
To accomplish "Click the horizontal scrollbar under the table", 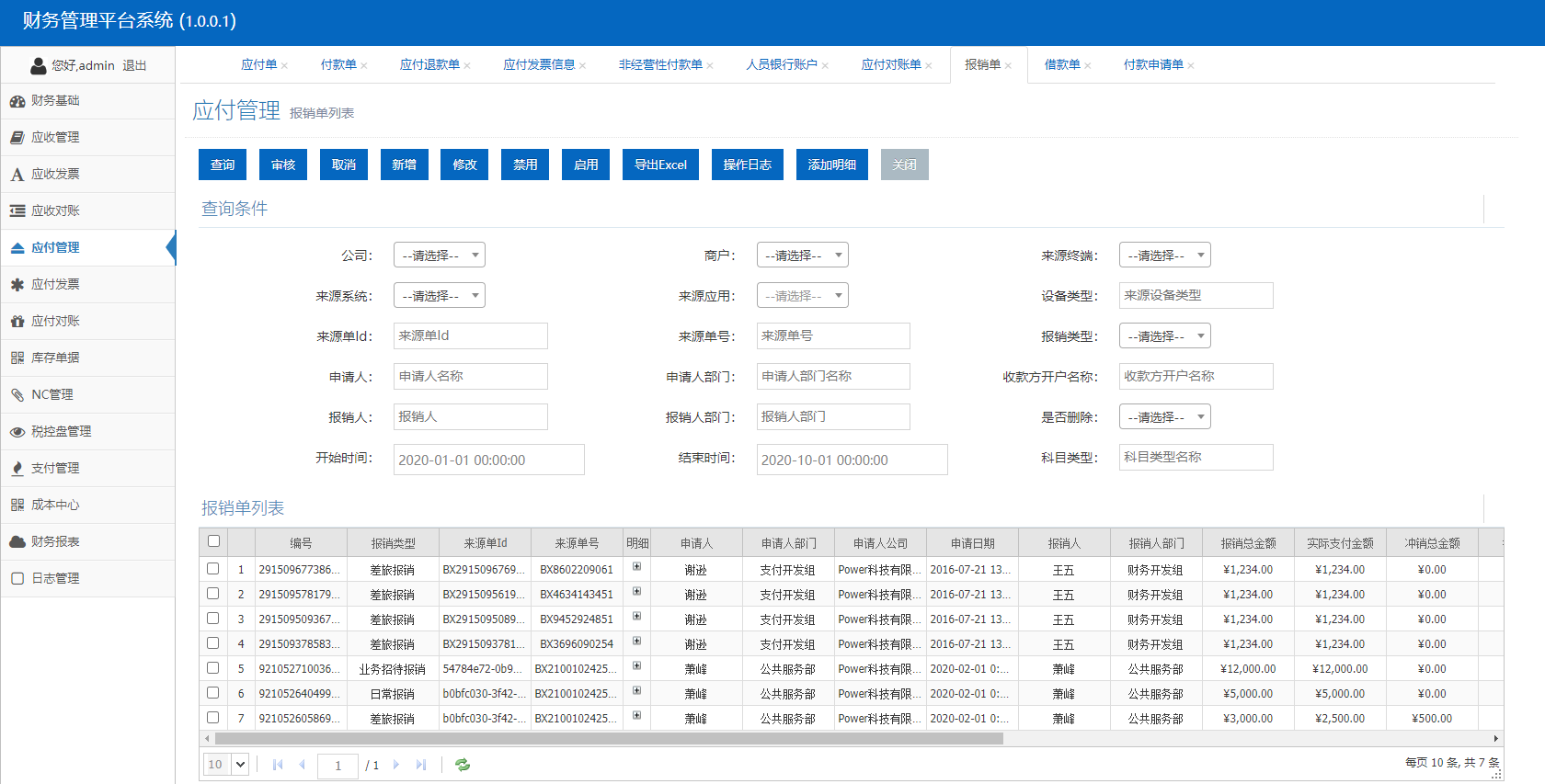I will click(609, 738).
